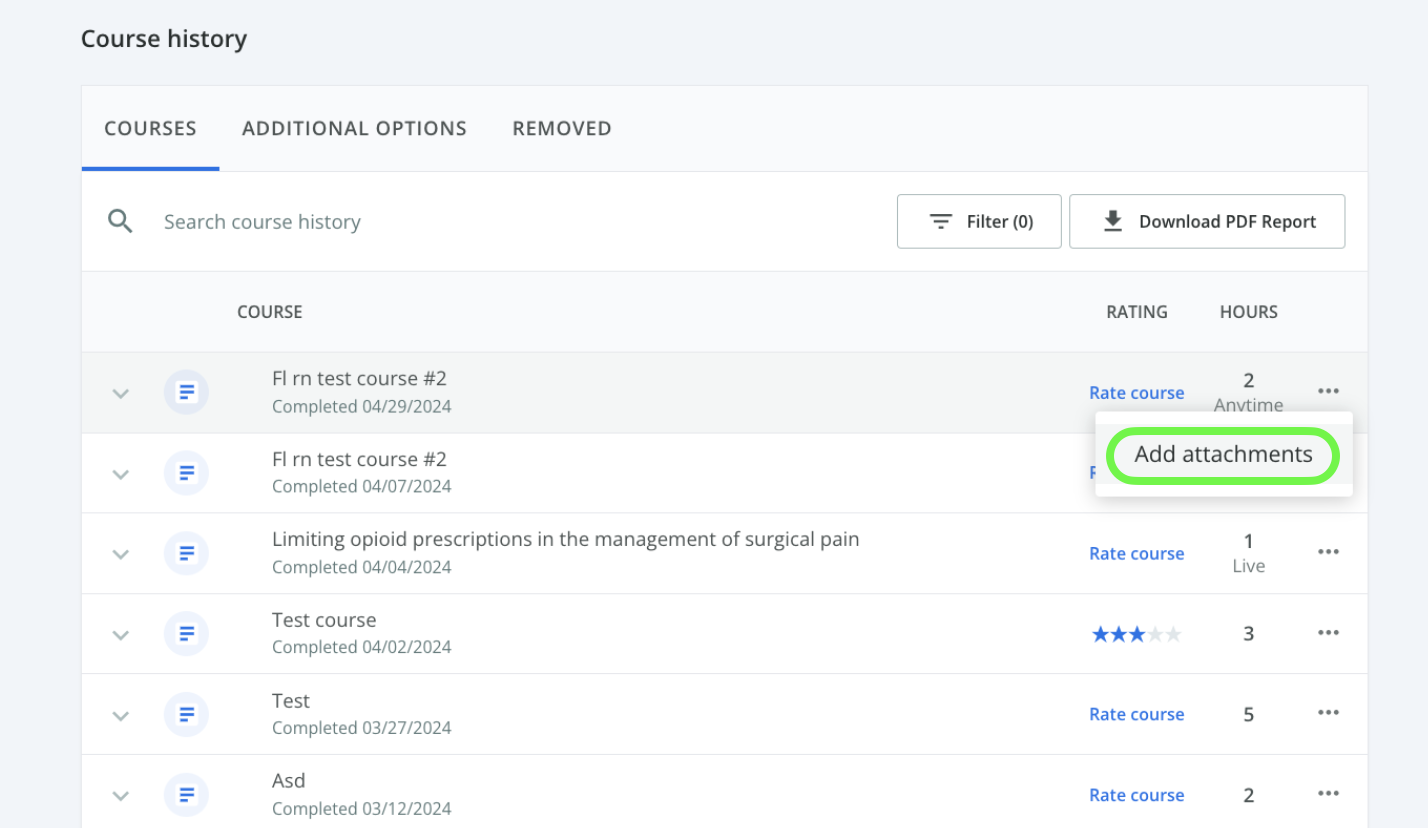Viewport: 1428px width, 828px height.
Task: Expand Fl rn test course completed 04/07/2024
Action: pyautogui.click(x=121, y=474)
